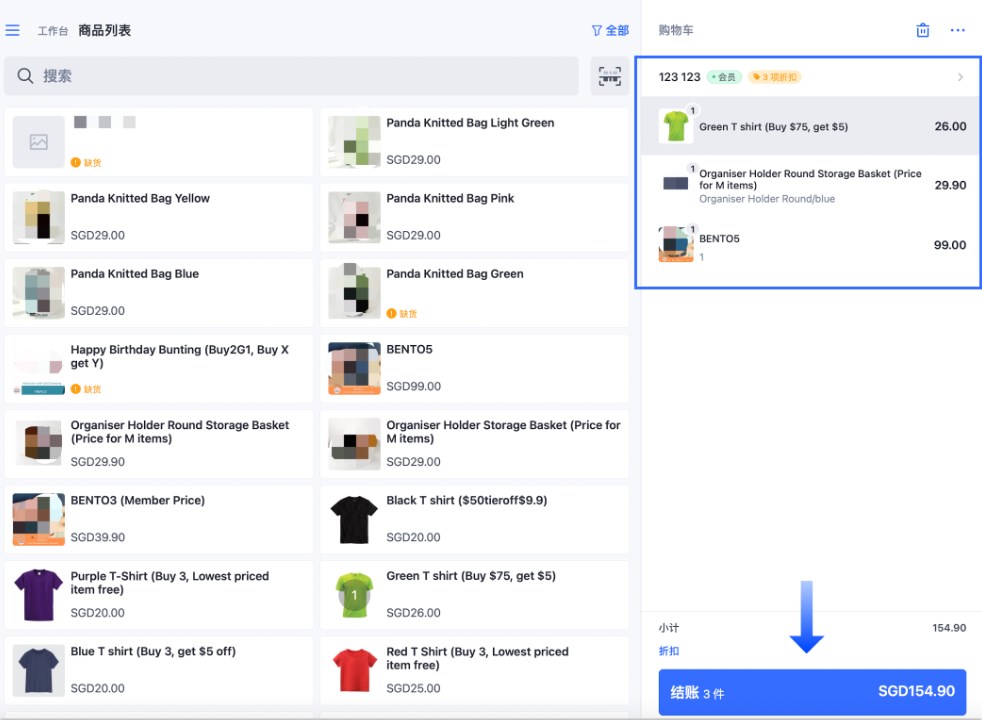Clear the cart with the trash icon
Screen dimensions: 982x720
click(x=923, y=30)
